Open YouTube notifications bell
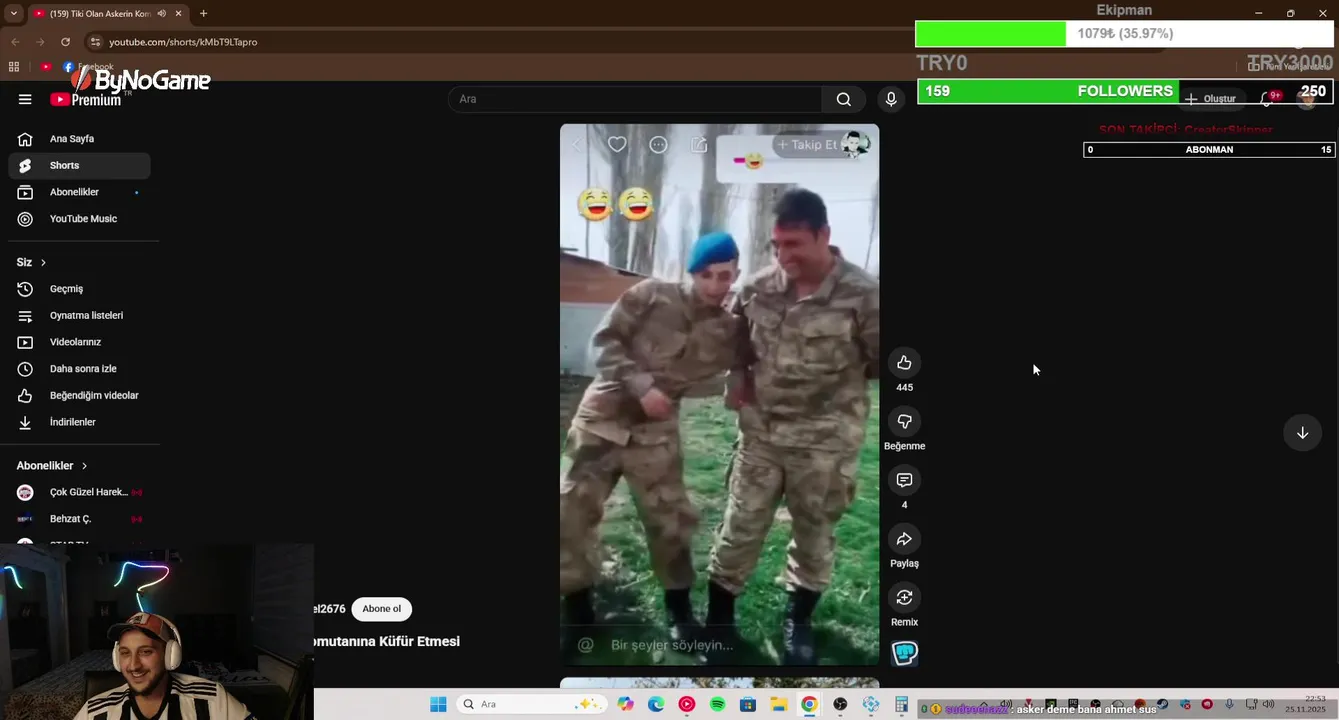 pos(1267,99)
